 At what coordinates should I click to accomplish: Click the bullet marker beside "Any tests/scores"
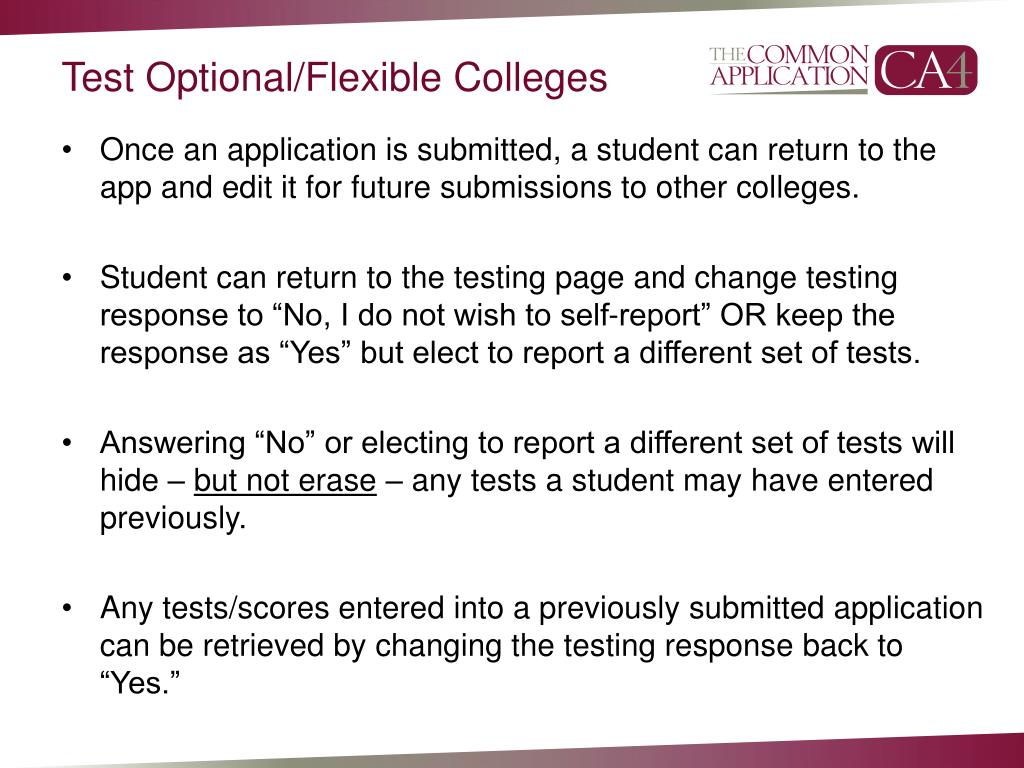click(x=67, y=608)
